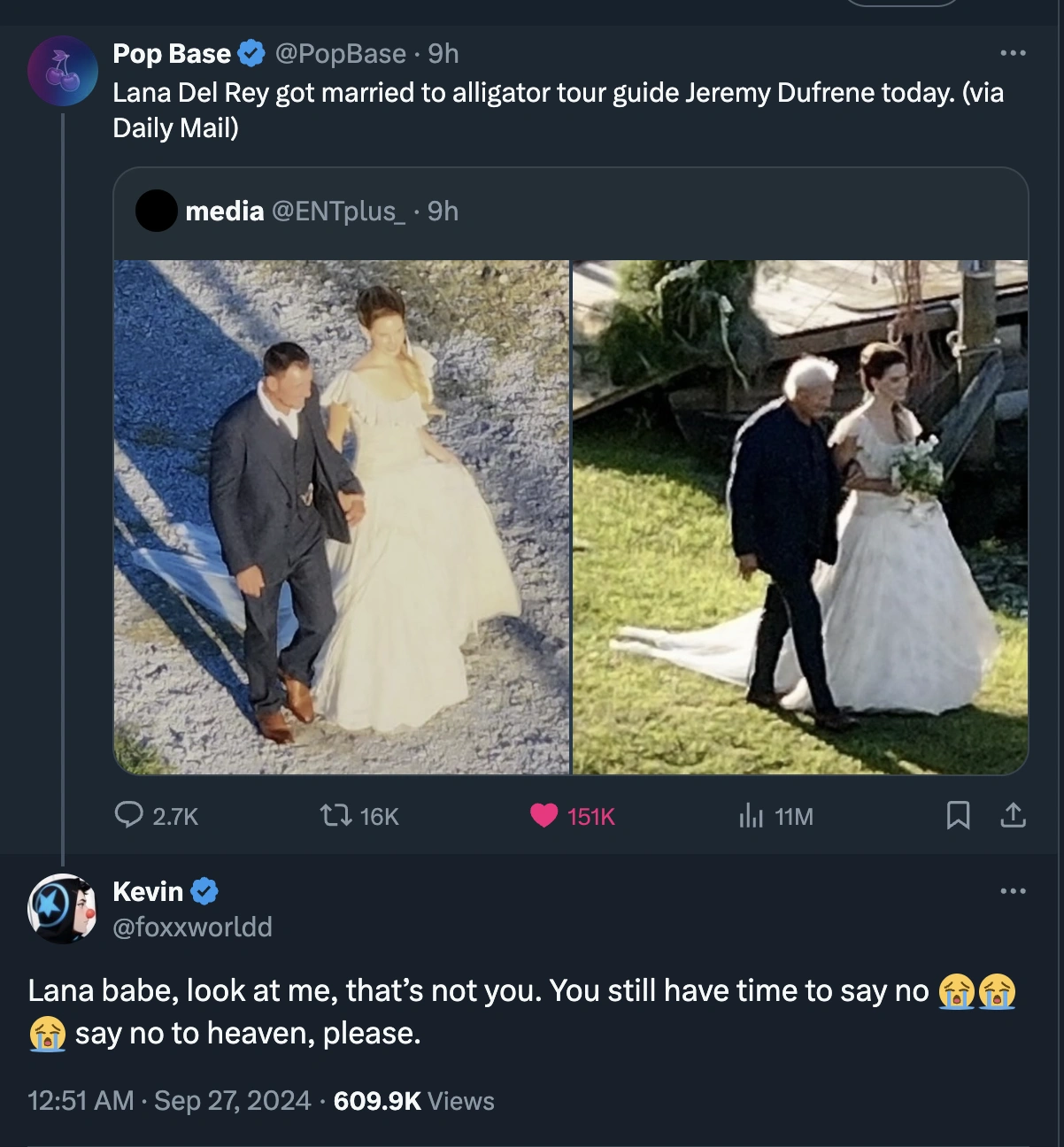Open the @PopBase handle link
The image size is (1064, 1147).
point(341,54)
